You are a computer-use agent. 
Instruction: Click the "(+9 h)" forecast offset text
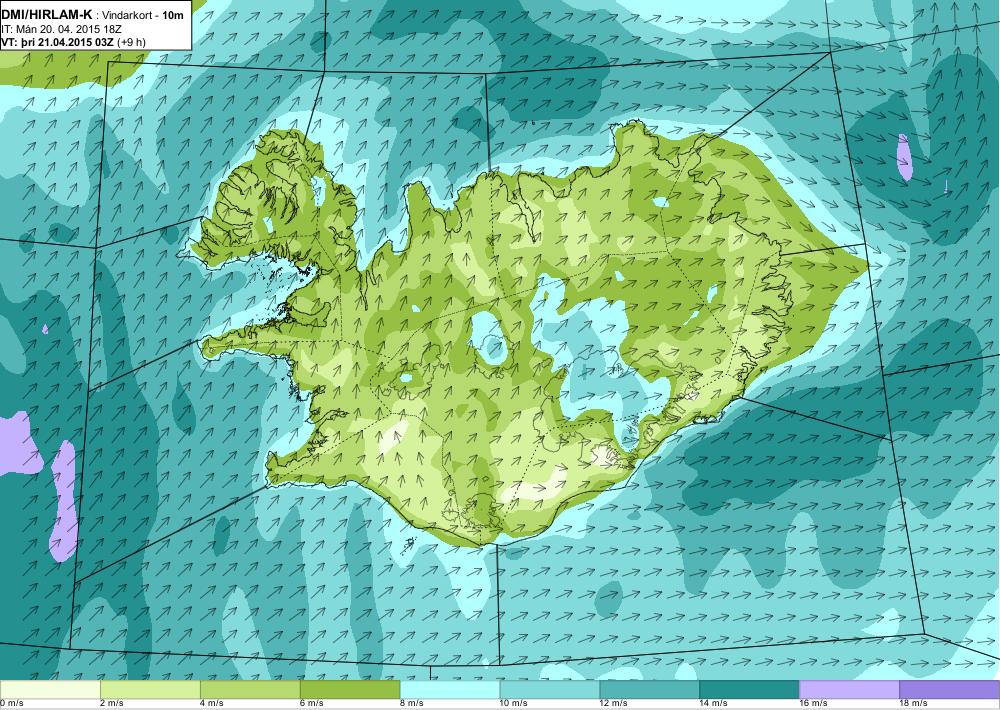131,43
